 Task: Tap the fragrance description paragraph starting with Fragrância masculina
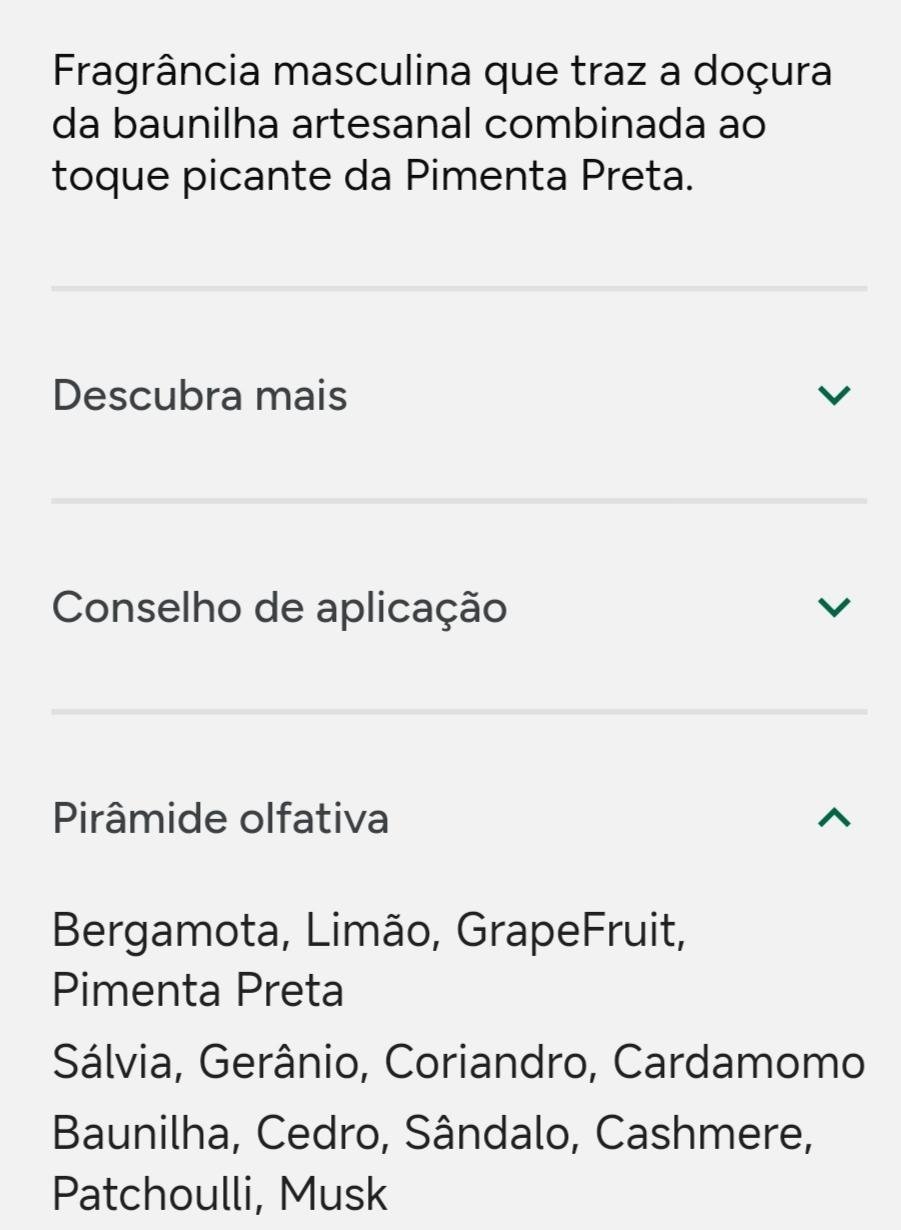click(x=441, y=125)
